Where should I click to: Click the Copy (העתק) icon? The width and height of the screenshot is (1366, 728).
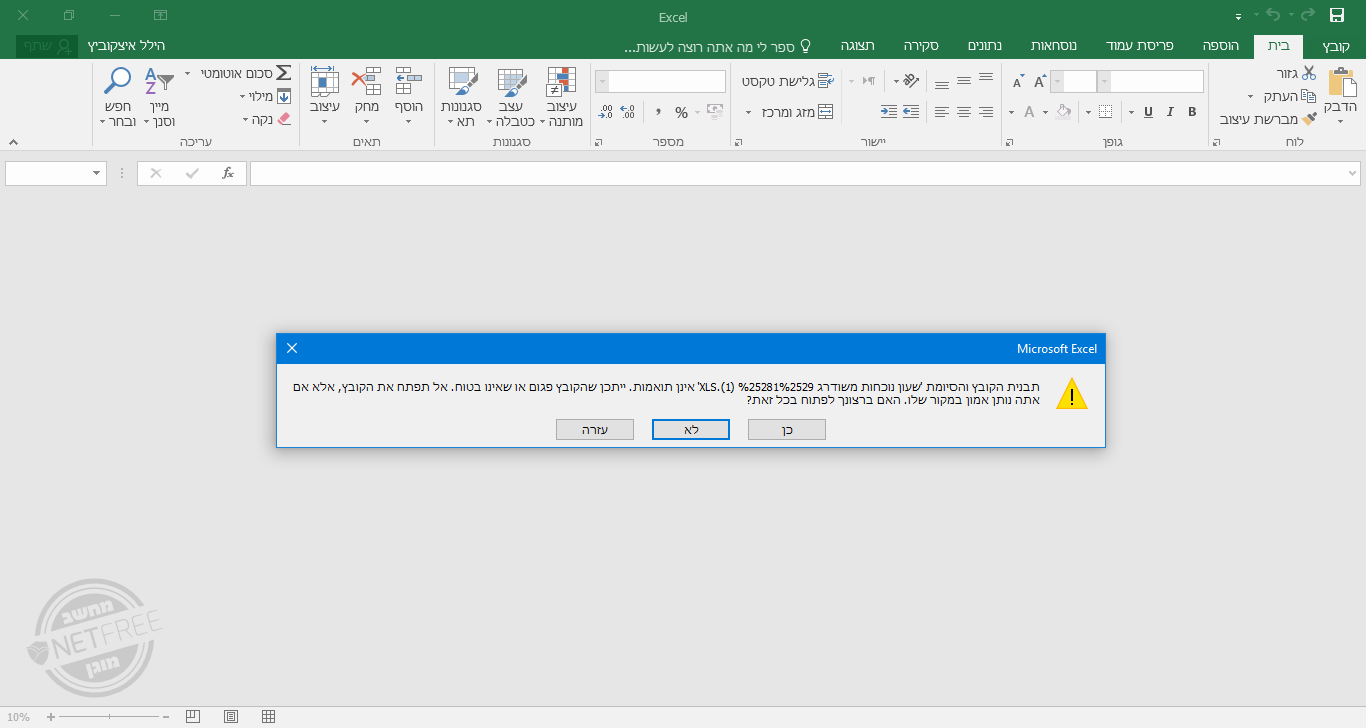point(1309,96)
